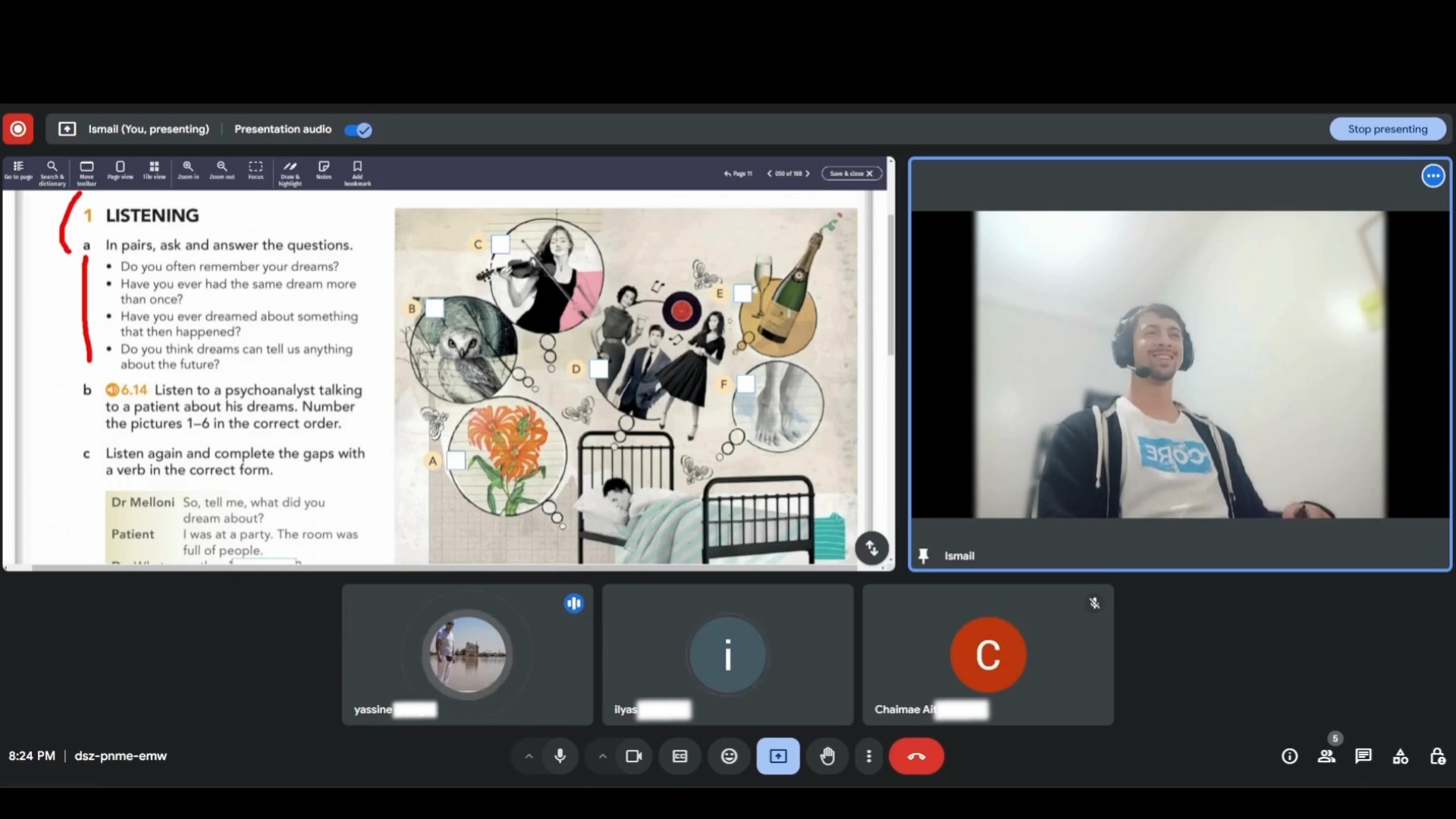Go back to Page 11
This screenshot has height=819, width=1456.
pos(738,174)
